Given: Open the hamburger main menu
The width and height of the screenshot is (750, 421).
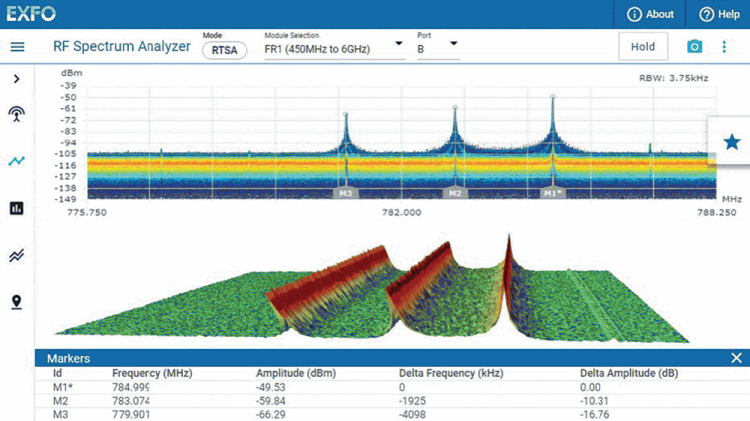Looking at the screenshot, I should pyautogui.click(x=17, y=47).
